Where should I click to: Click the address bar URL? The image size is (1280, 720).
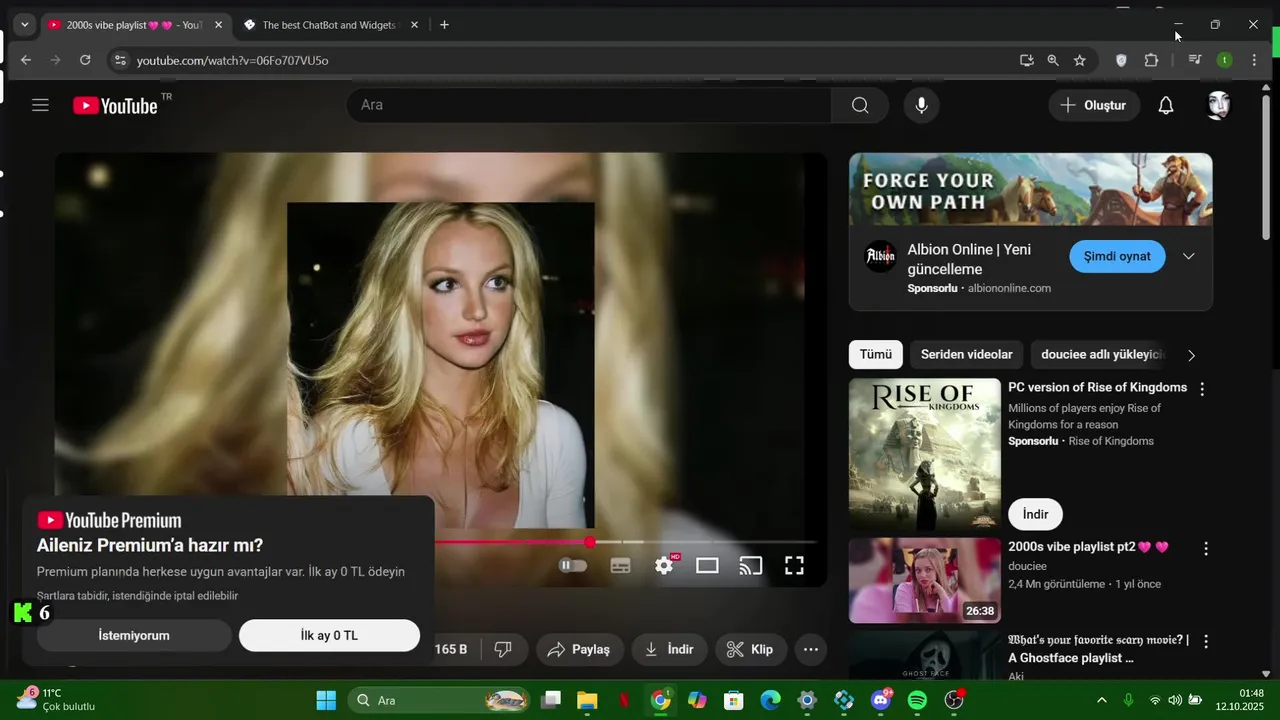tap(233, 60)
